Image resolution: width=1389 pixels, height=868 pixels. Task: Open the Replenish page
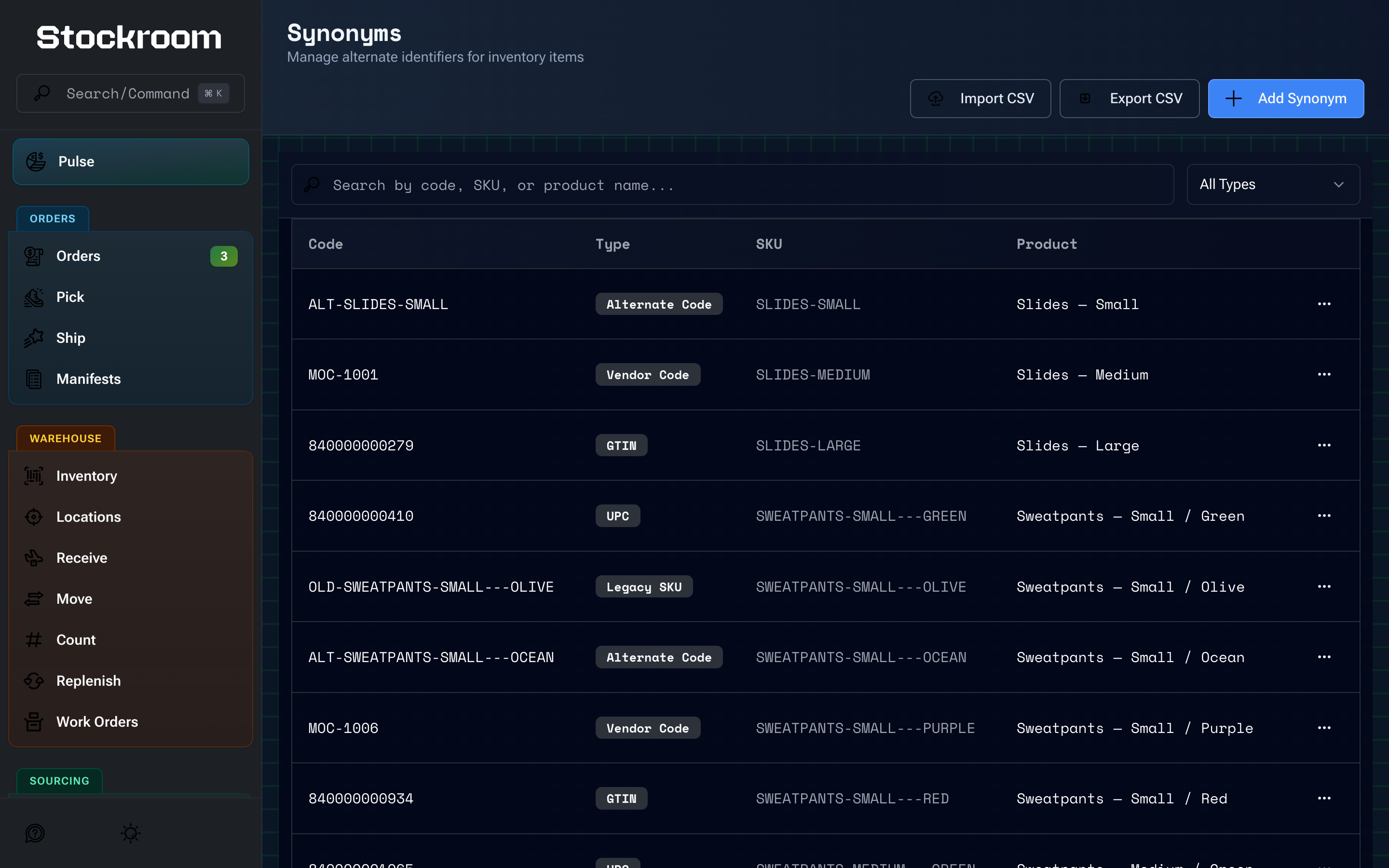pos(131,681)
